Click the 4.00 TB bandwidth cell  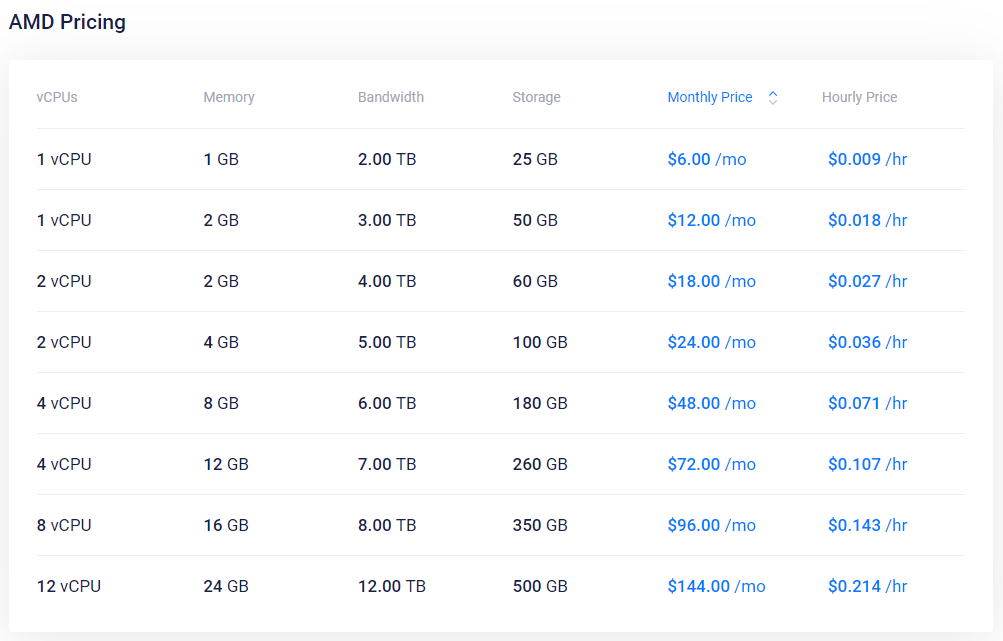[387, 281]
